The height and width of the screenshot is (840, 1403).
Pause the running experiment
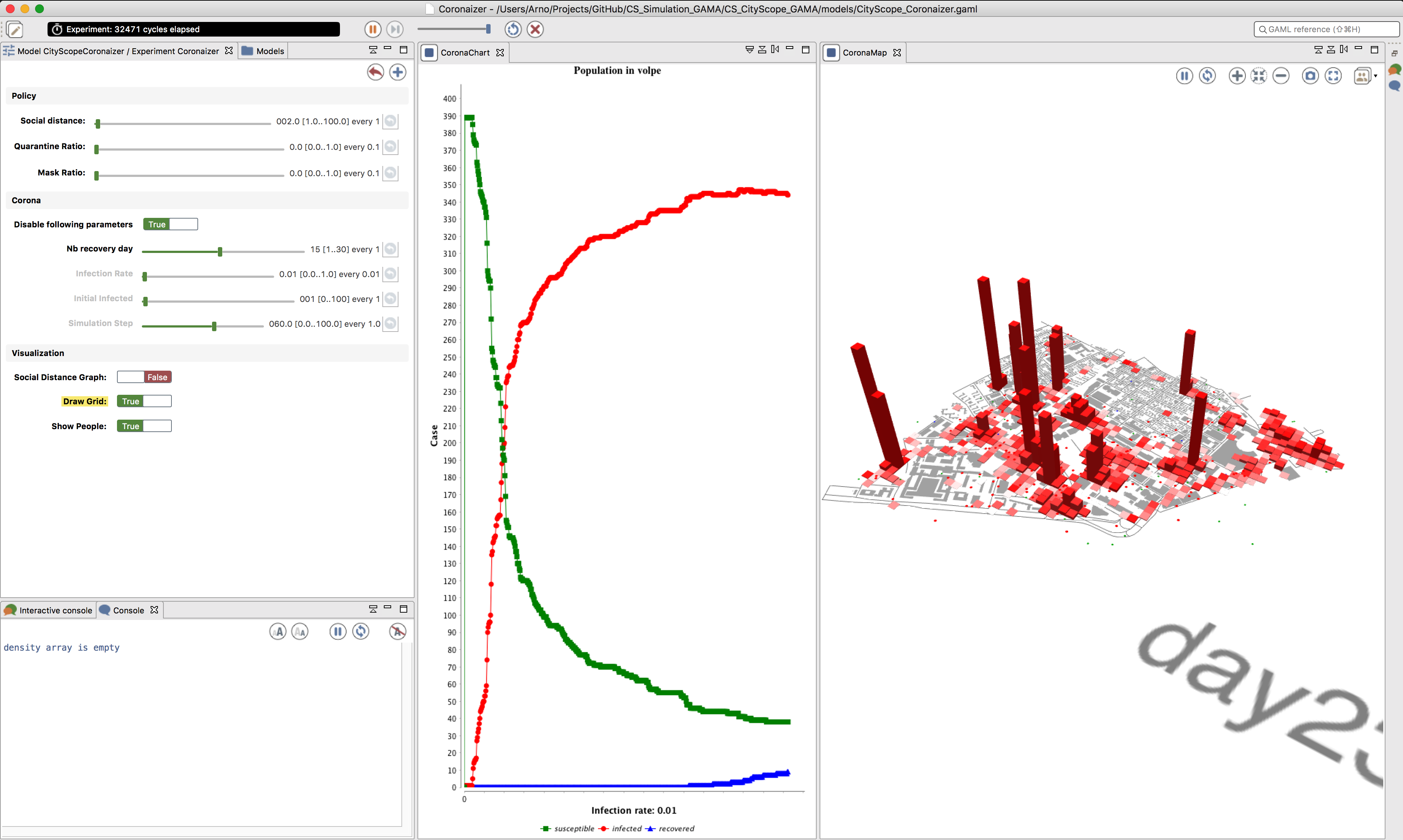[x=373, y=29]
